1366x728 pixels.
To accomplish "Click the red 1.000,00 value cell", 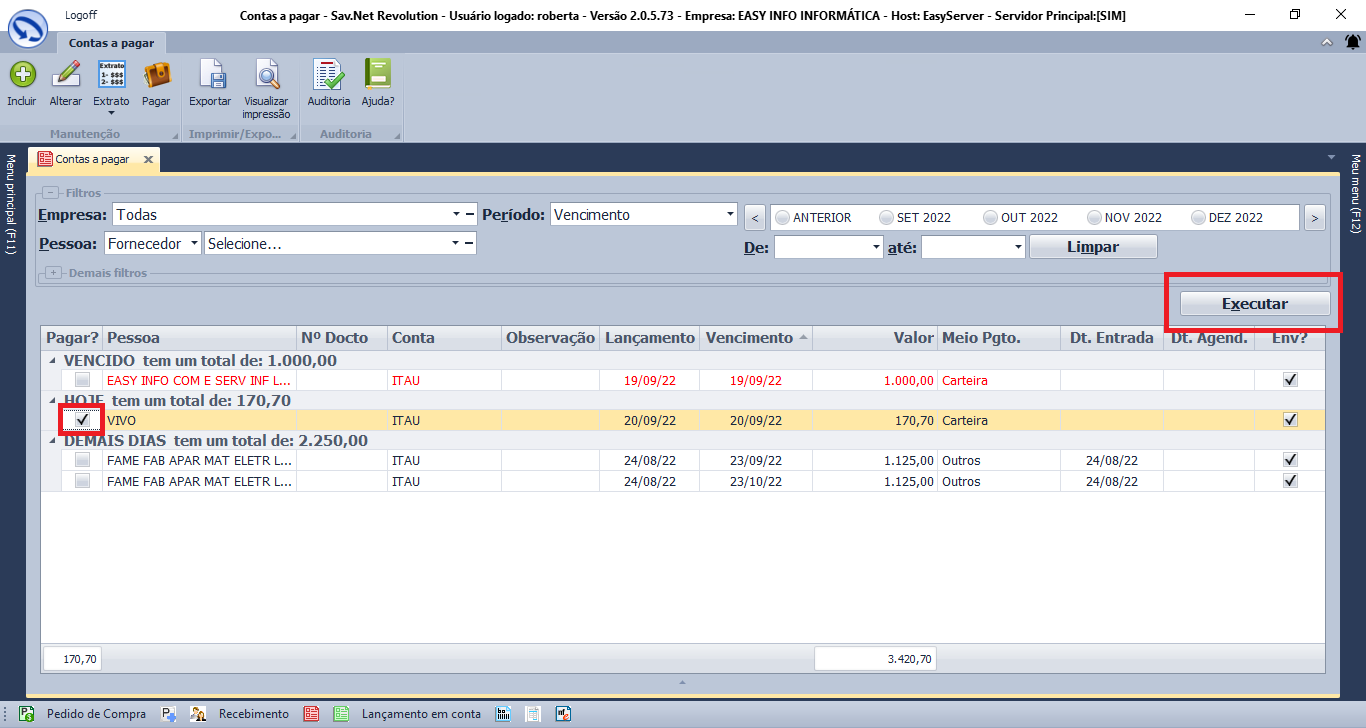I will point(875,380).
